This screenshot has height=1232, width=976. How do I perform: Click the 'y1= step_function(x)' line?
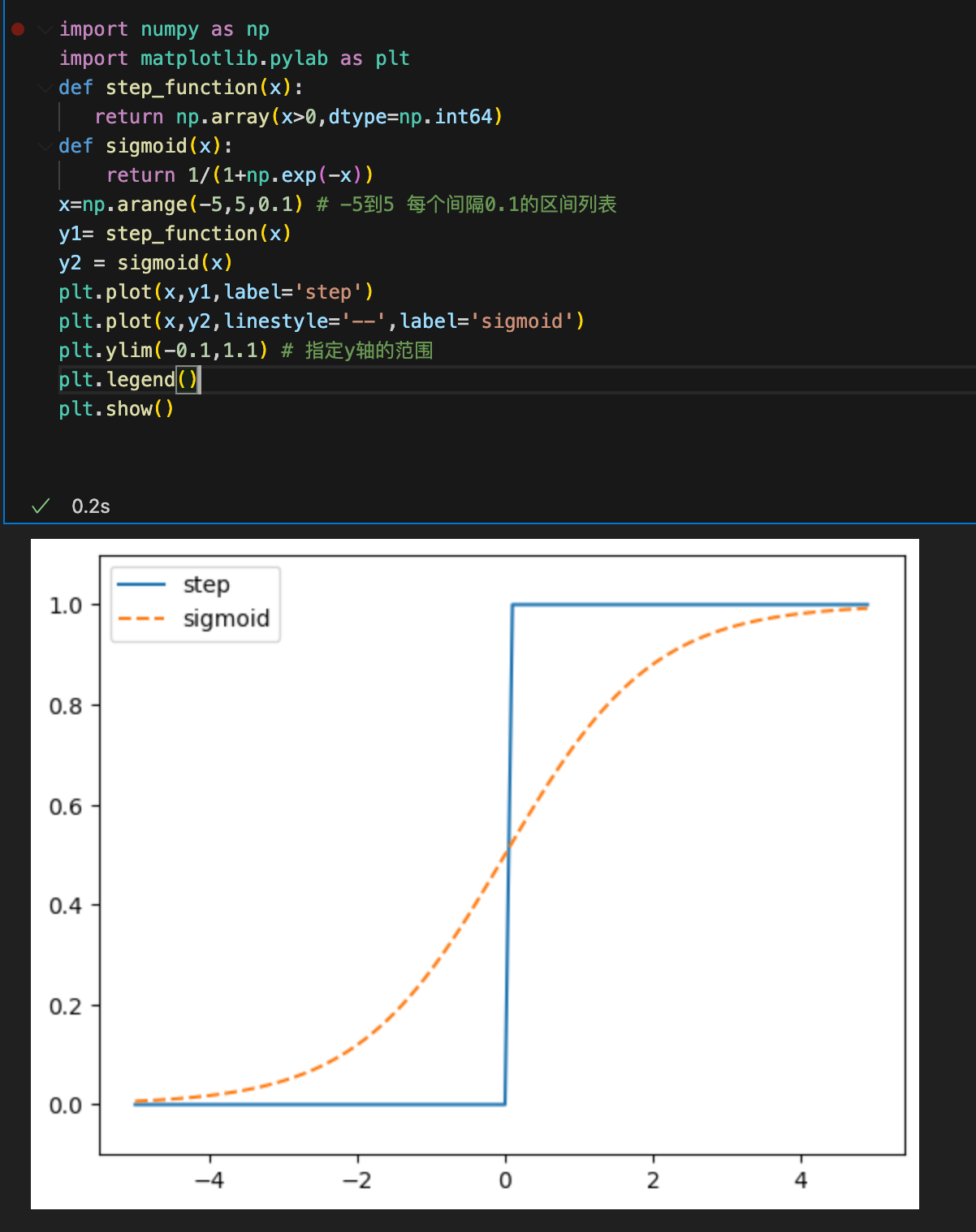coord(175,234)
